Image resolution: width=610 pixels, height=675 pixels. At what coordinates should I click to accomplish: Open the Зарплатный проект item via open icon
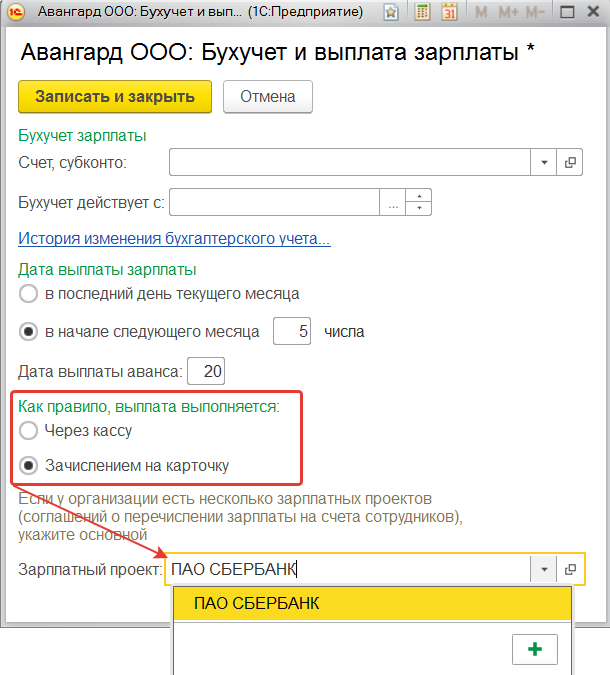[570, 569]
